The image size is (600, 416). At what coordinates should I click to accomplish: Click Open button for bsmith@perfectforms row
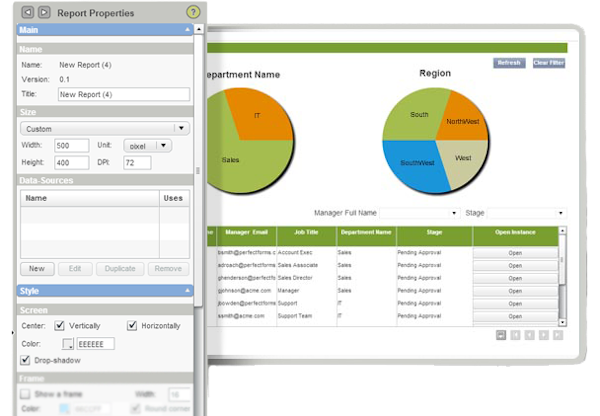(x=515, y=253)
